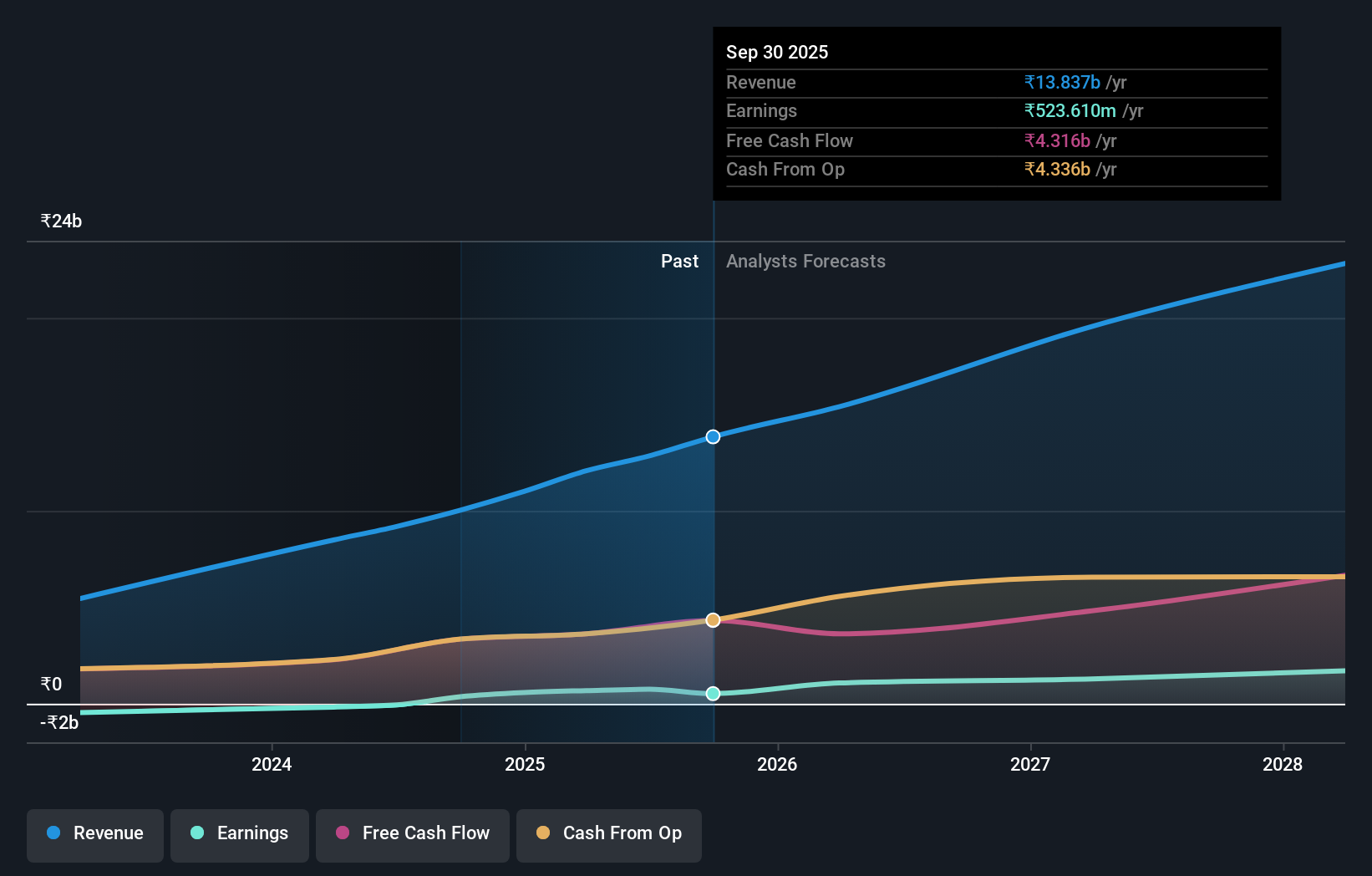Image resolution: width=1372 pixels, height=876 pixels.
Task: Toggle the Revenue series visibility
Action: pos(94,835)
